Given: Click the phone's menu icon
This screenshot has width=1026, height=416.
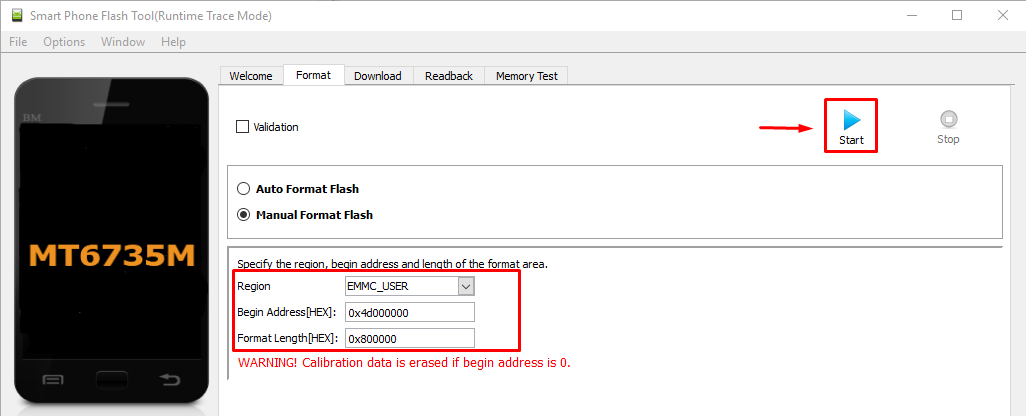Looking at the screenshot, I should click(x=53, y=379).
